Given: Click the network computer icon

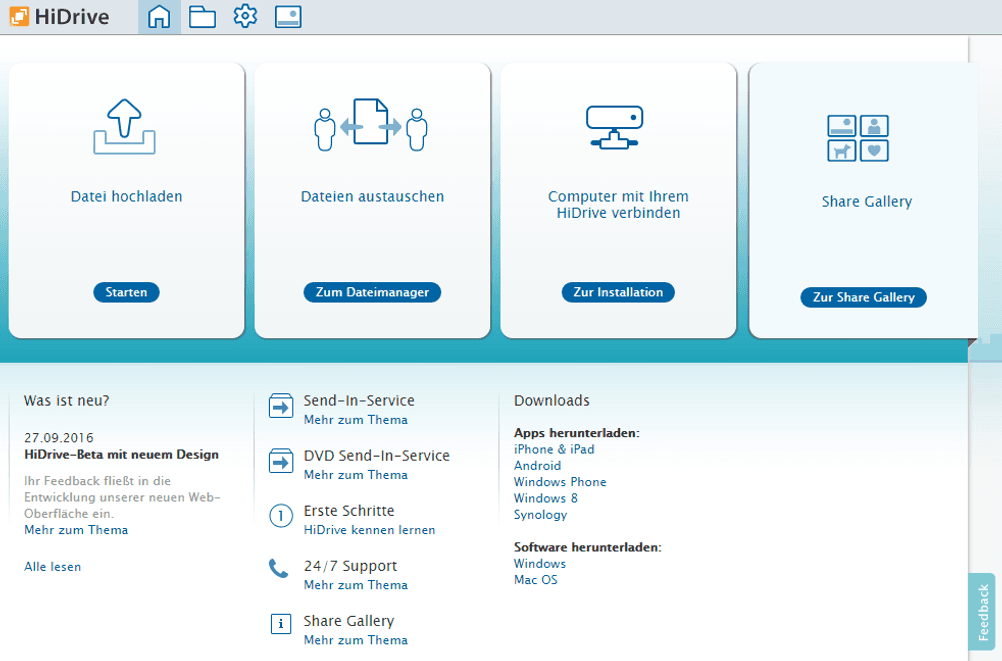Looking at the screenshot, I should (x=615, y=127).
